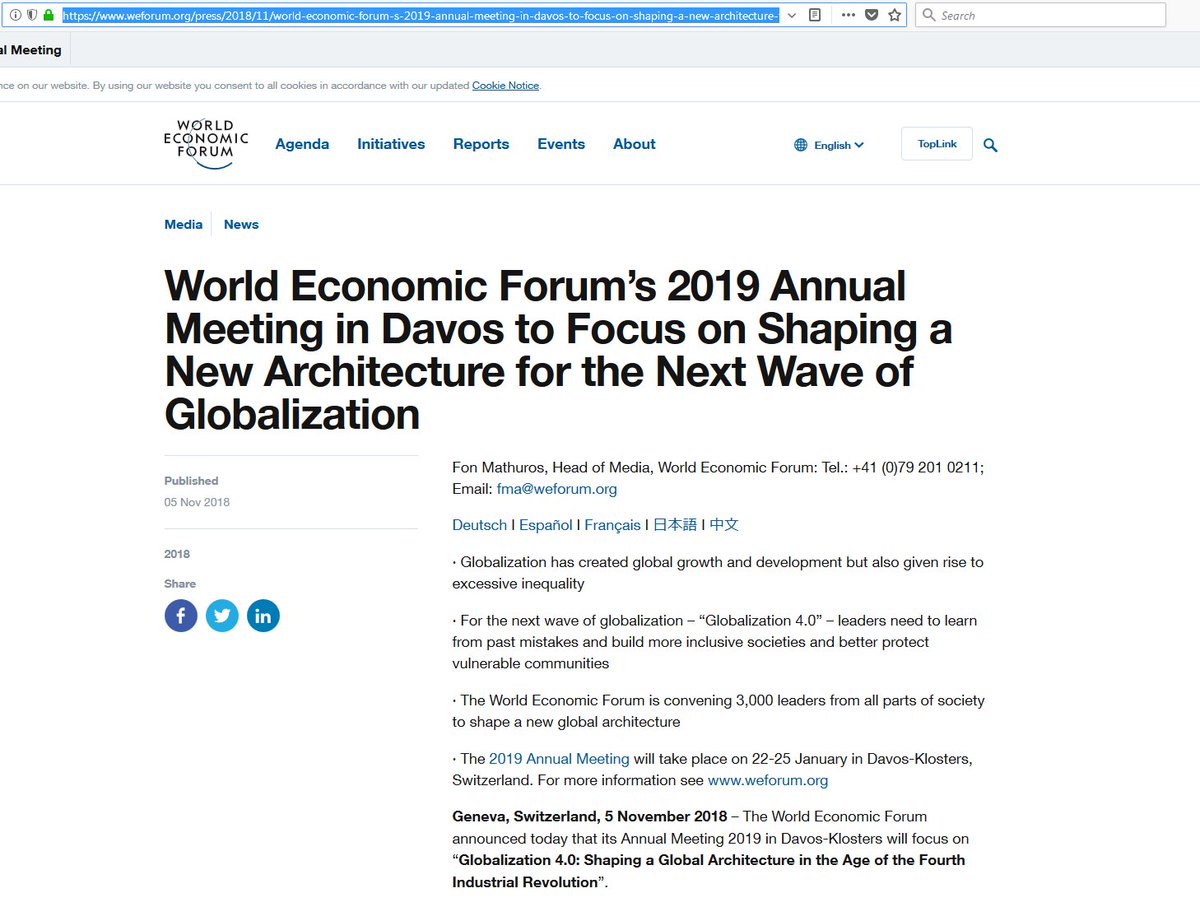The height and width of the screenshot is (907, 1200).
Task: Click the bullet about convening 3,000 leaders
Action: 718,711
